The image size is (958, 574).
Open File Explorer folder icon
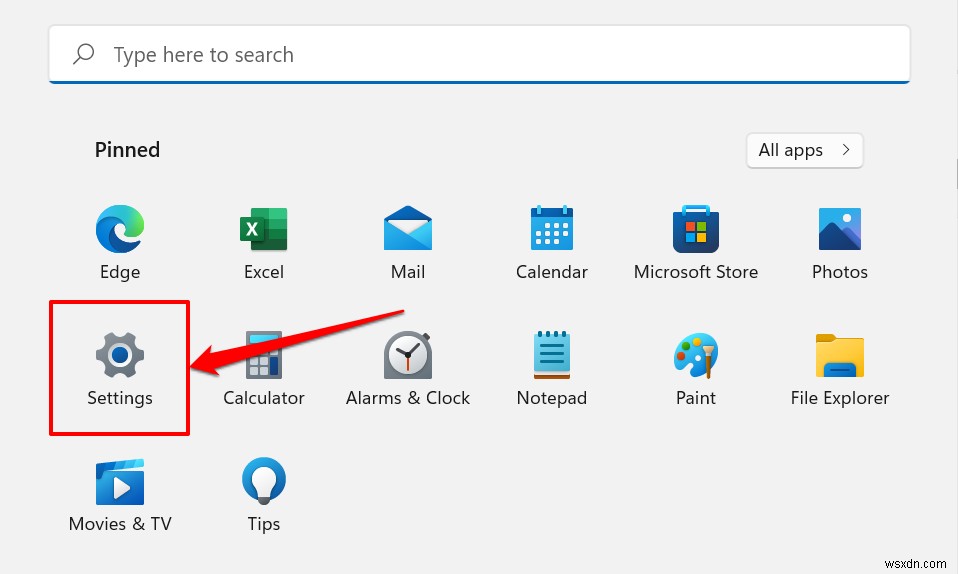tap(840, 355)
